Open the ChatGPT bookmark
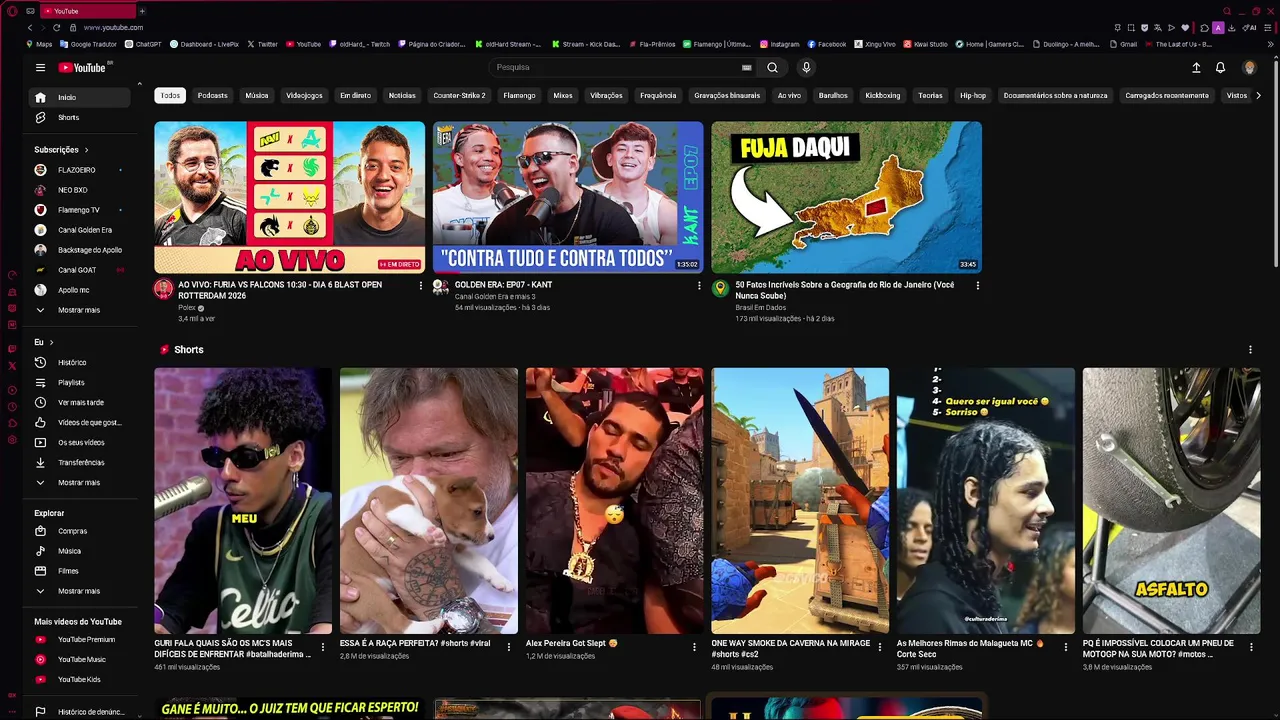The width and height of the screenshot is (1280, 720). 143,44
